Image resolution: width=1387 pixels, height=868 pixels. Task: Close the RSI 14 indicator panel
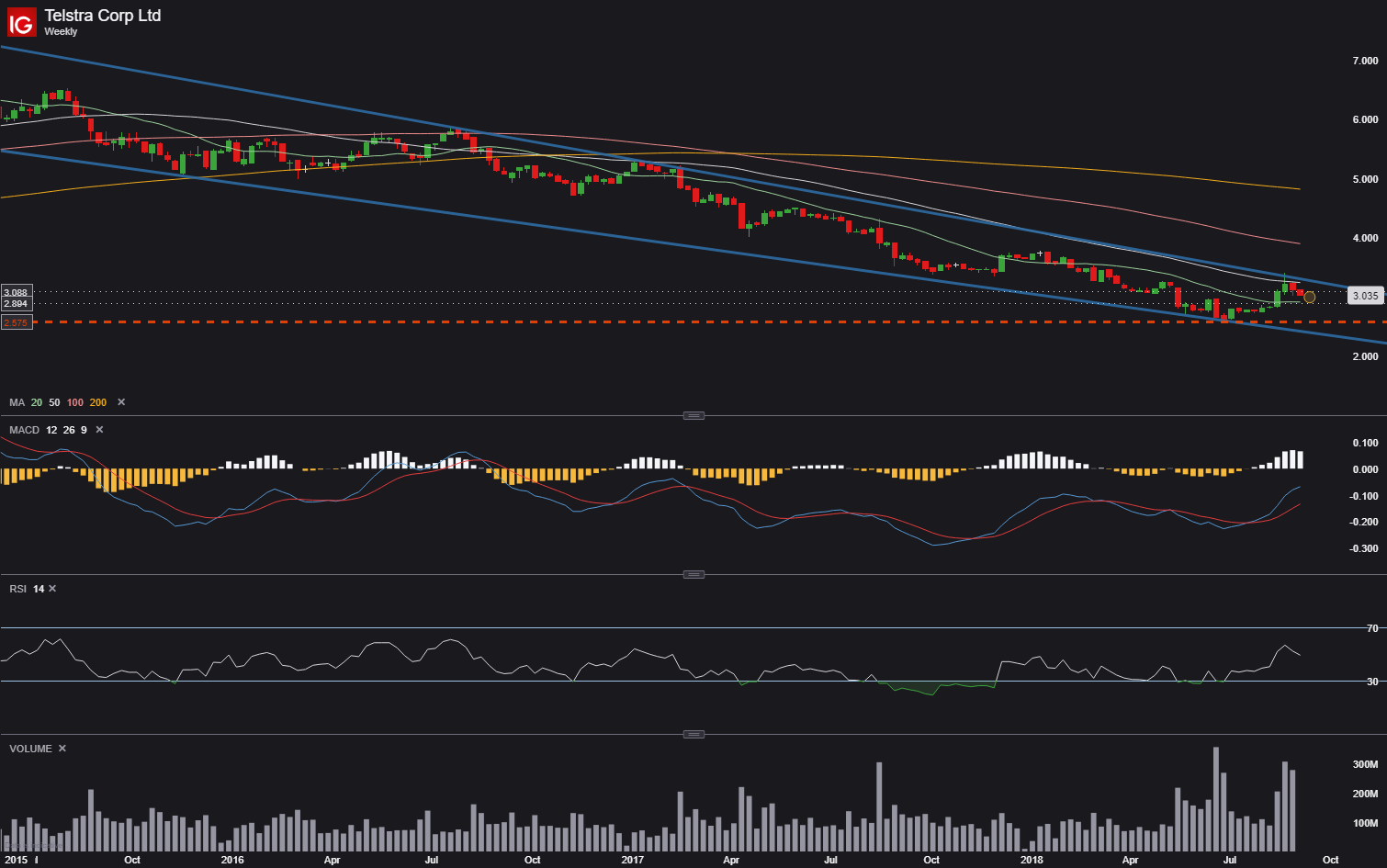(x=52, y=589)
